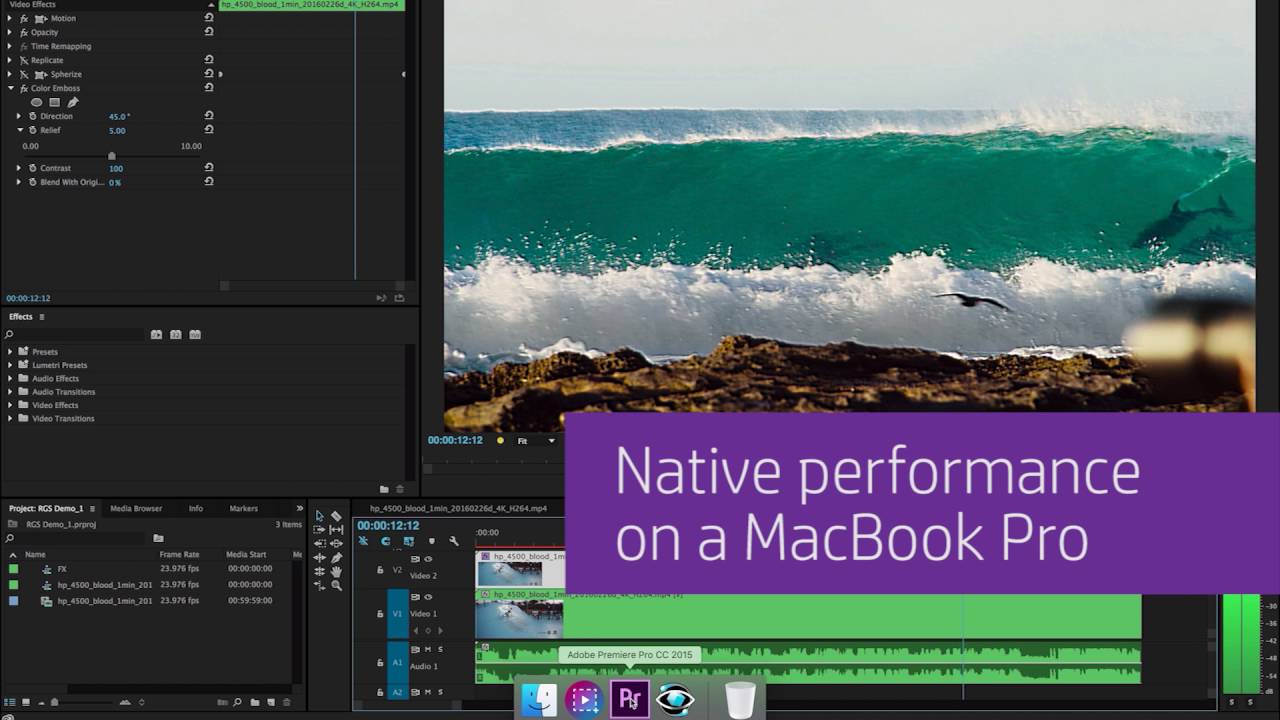The width and height of the screenshot is (1280, 720).
Task: Toggle Video 1 track output eye
Action: click(x=428, y=597)
